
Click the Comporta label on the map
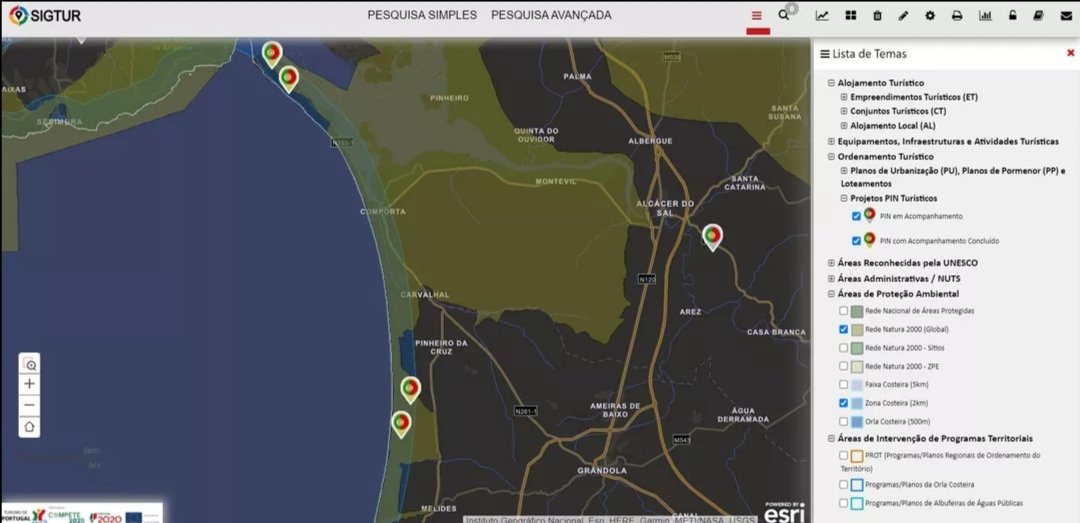click(383, 212)
